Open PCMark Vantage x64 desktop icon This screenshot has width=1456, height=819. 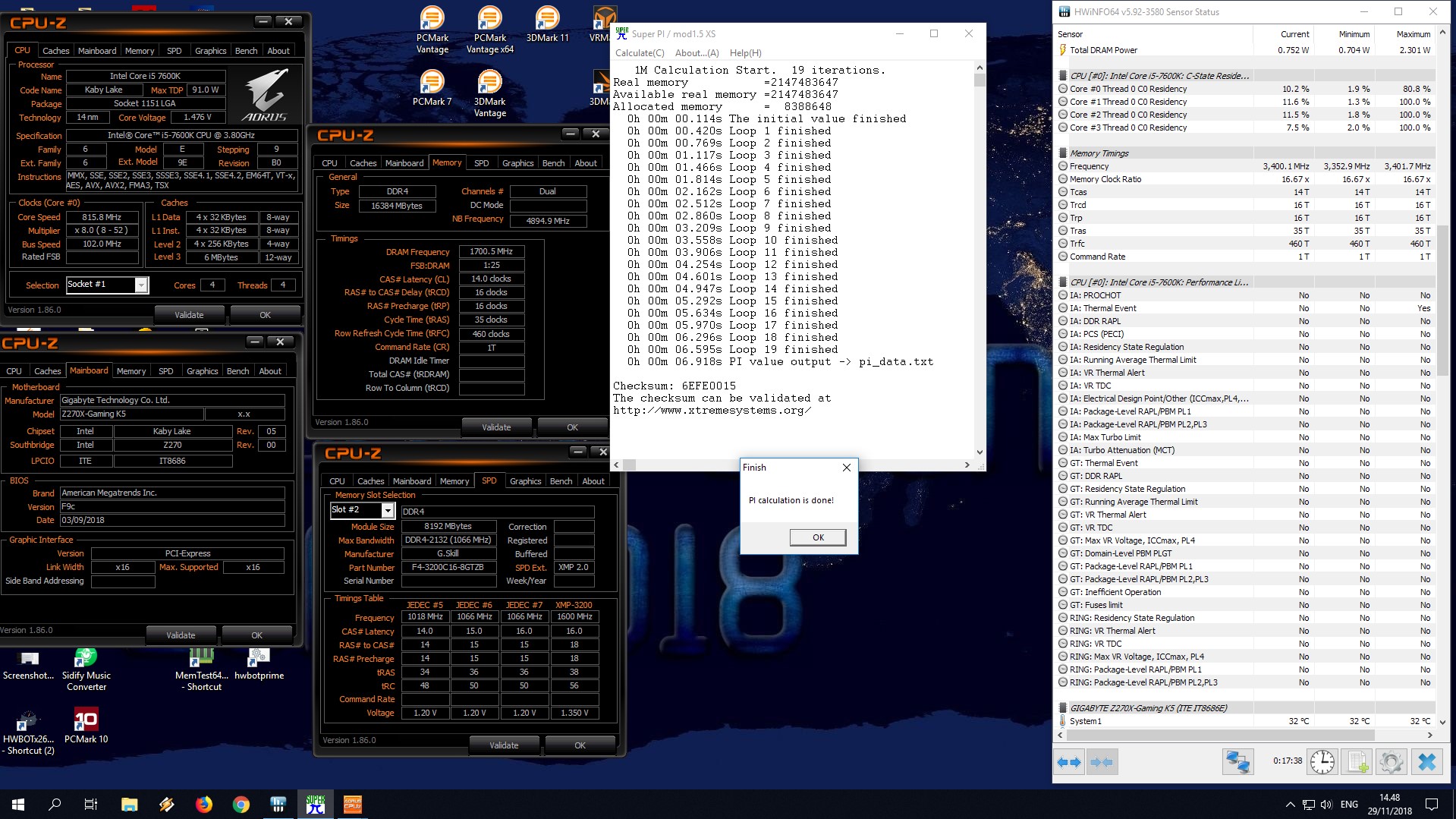490,30
